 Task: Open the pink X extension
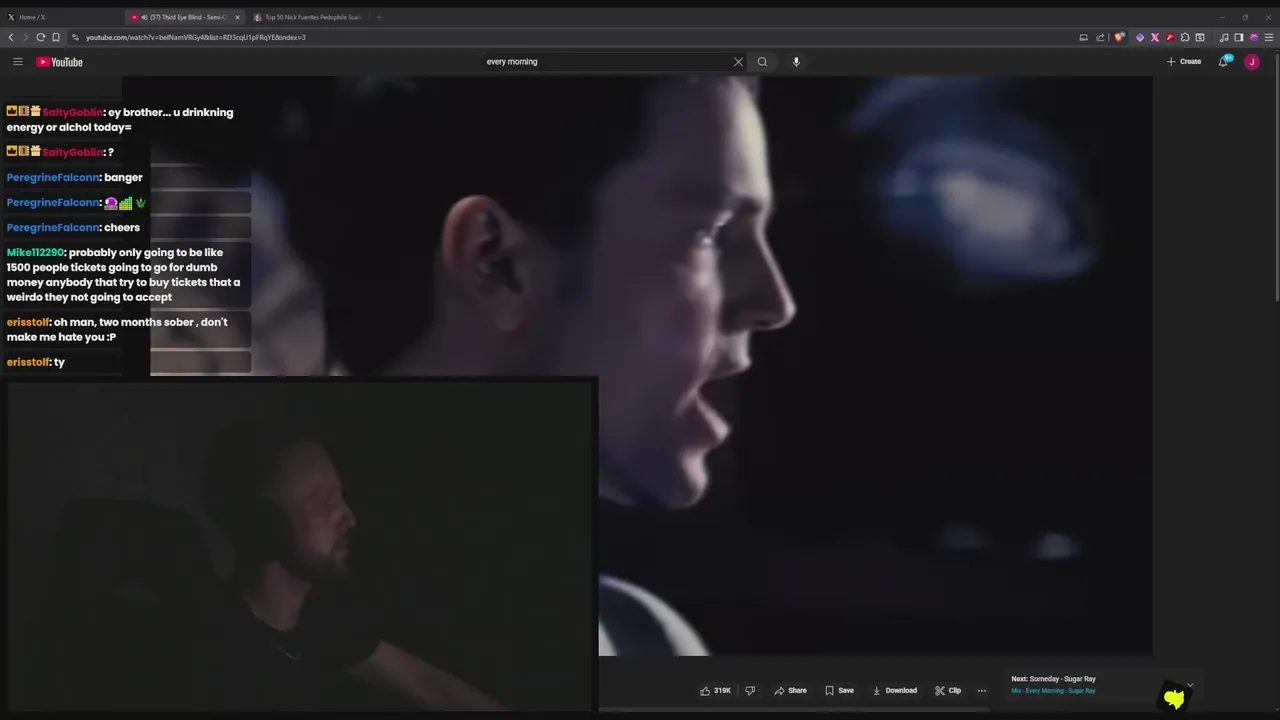[x=1155, y=37]
